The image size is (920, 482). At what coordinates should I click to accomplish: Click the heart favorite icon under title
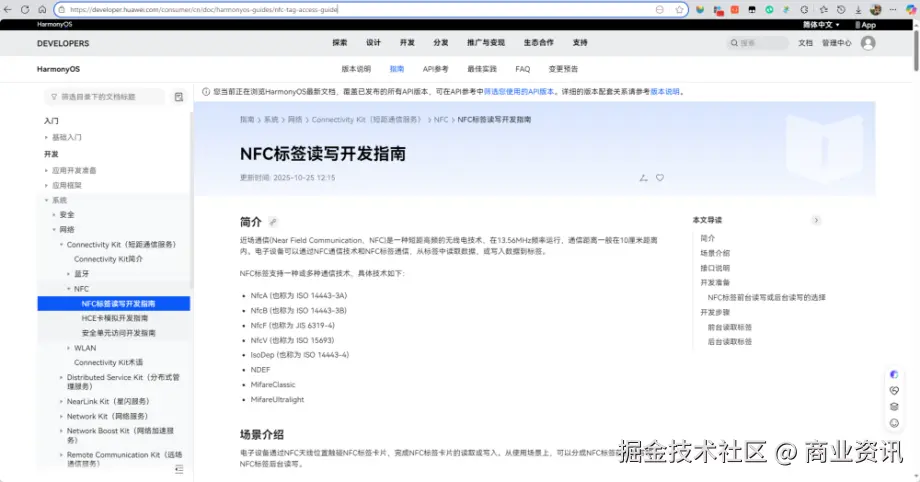[x=660, y=178]
